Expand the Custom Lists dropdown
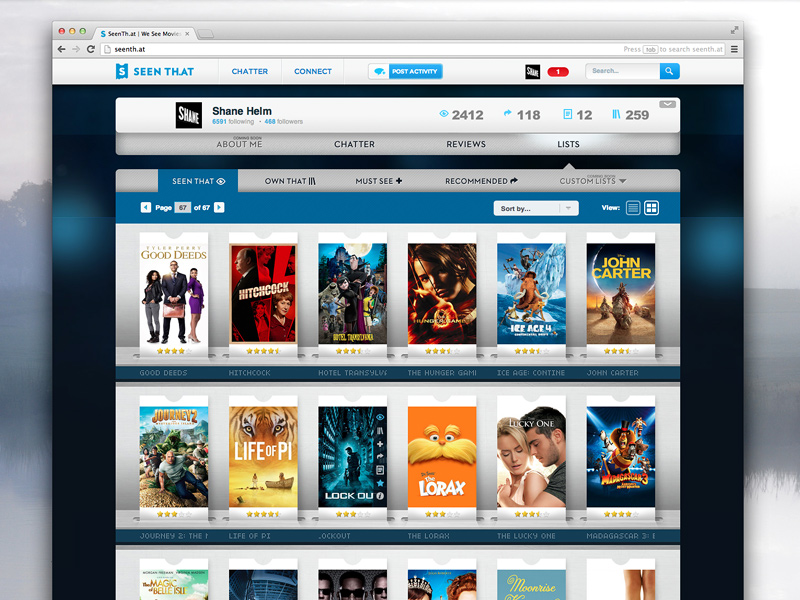This screenshot has width=800, height=600. pyautogui.click(x=593, y=181)
